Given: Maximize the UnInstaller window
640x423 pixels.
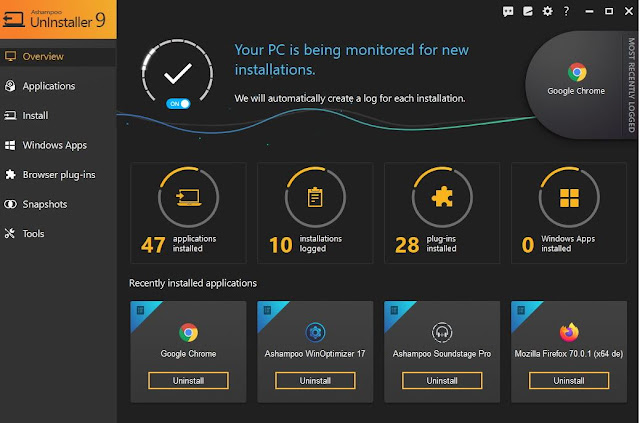Looking at the screenshot, I should pyautogui.click(x=609, y=11).
